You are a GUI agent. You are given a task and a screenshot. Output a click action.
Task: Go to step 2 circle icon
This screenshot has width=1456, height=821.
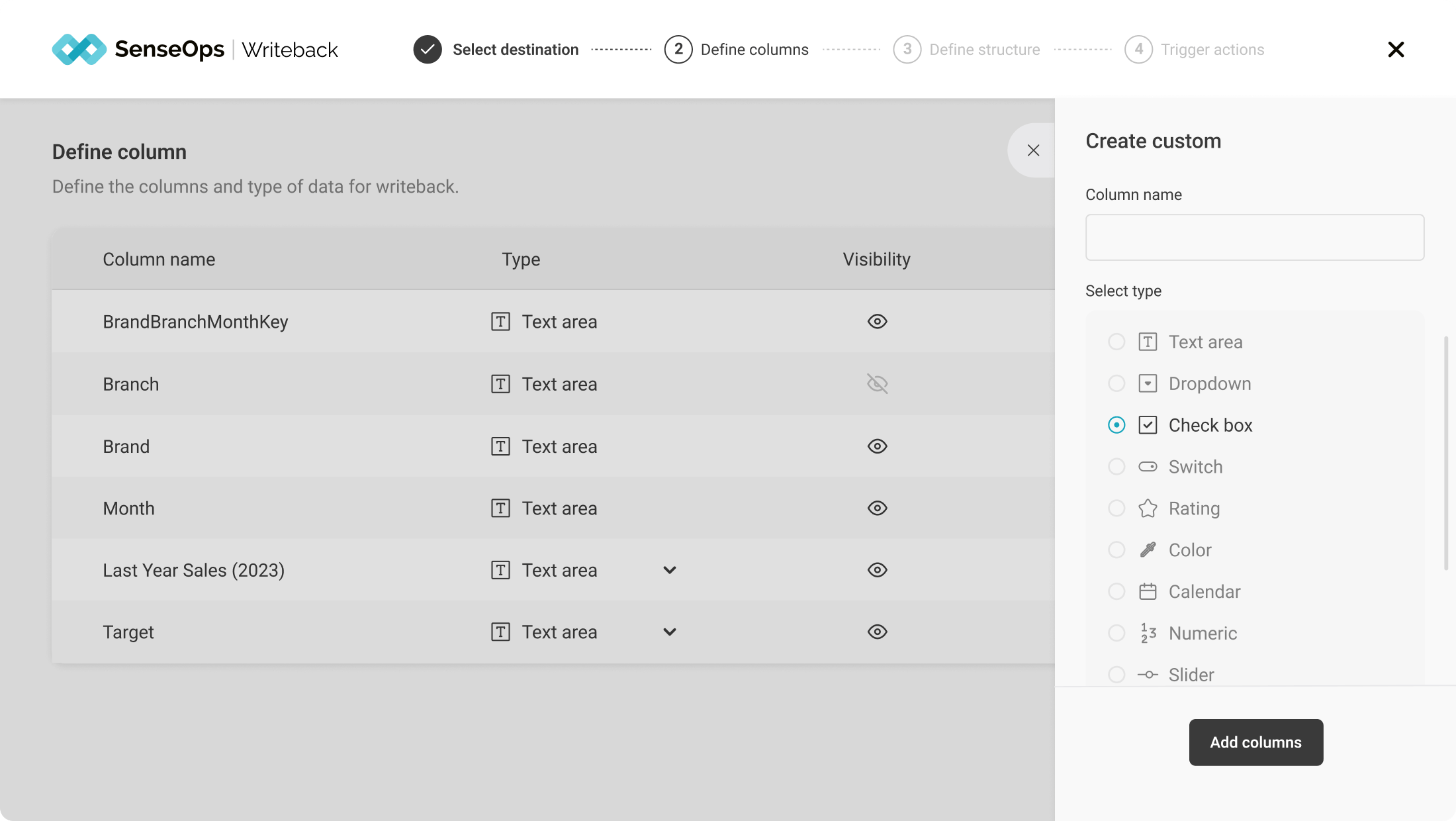678,50
